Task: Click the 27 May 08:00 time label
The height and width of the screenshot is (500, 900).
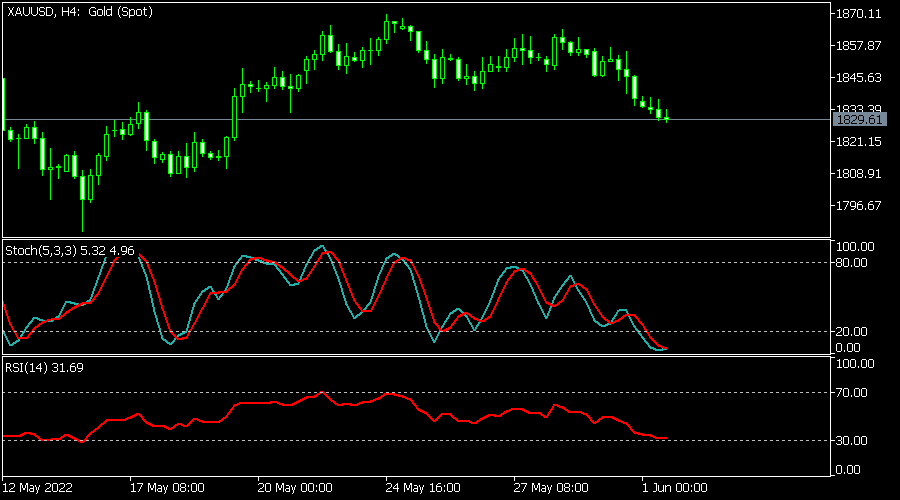Action: 551,488
